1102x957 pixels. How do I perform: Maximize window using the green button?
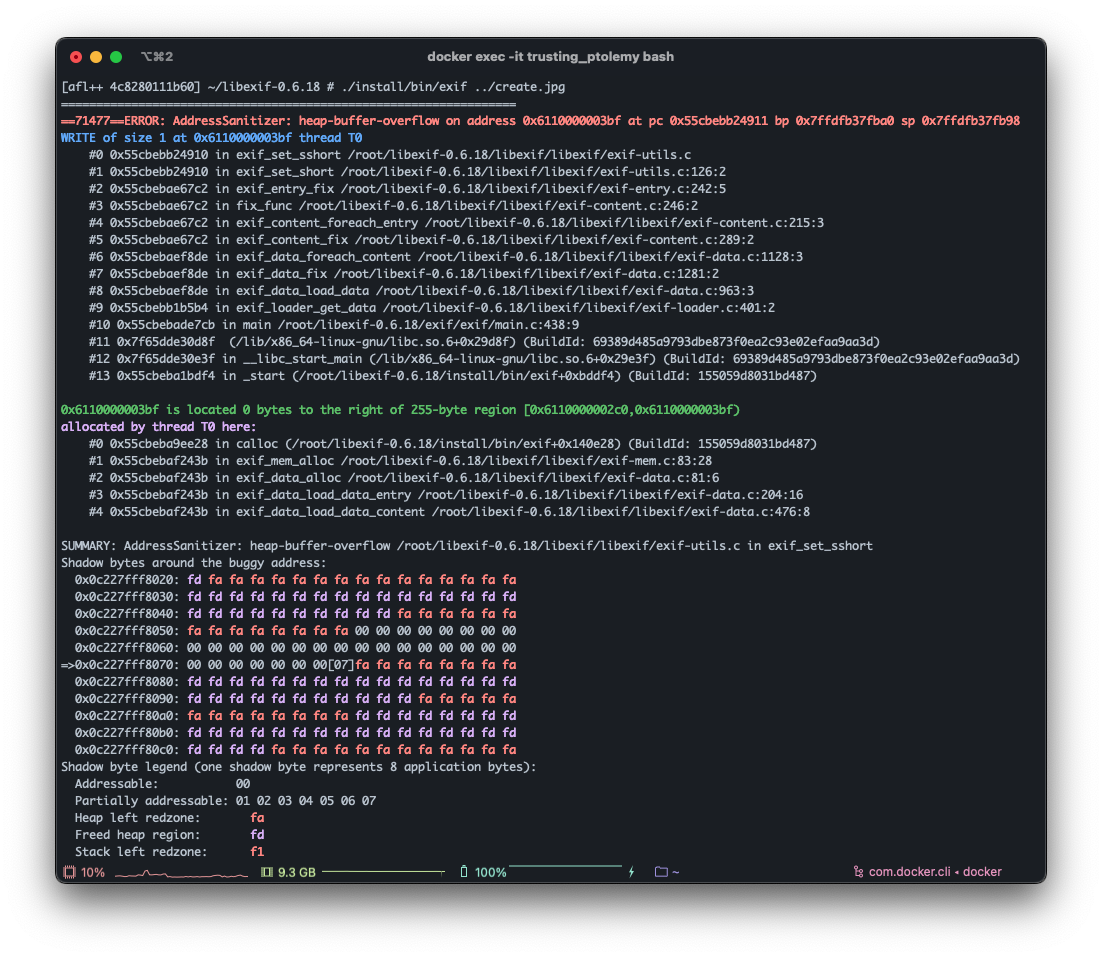(116, 57)
